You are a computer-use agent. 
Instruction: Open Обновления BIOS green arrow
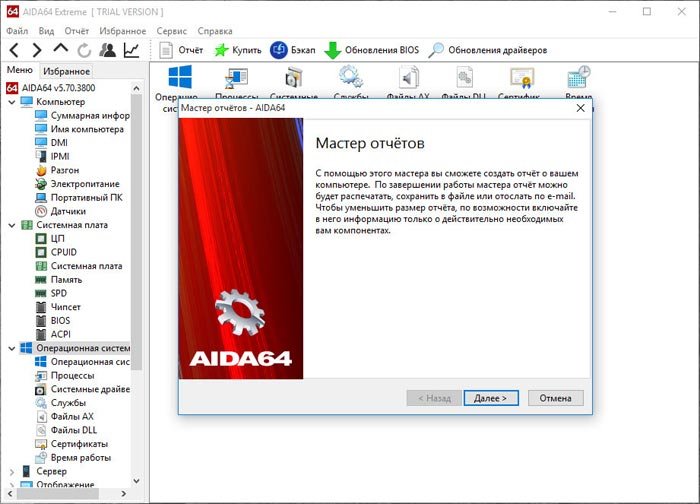coord(332,50)
